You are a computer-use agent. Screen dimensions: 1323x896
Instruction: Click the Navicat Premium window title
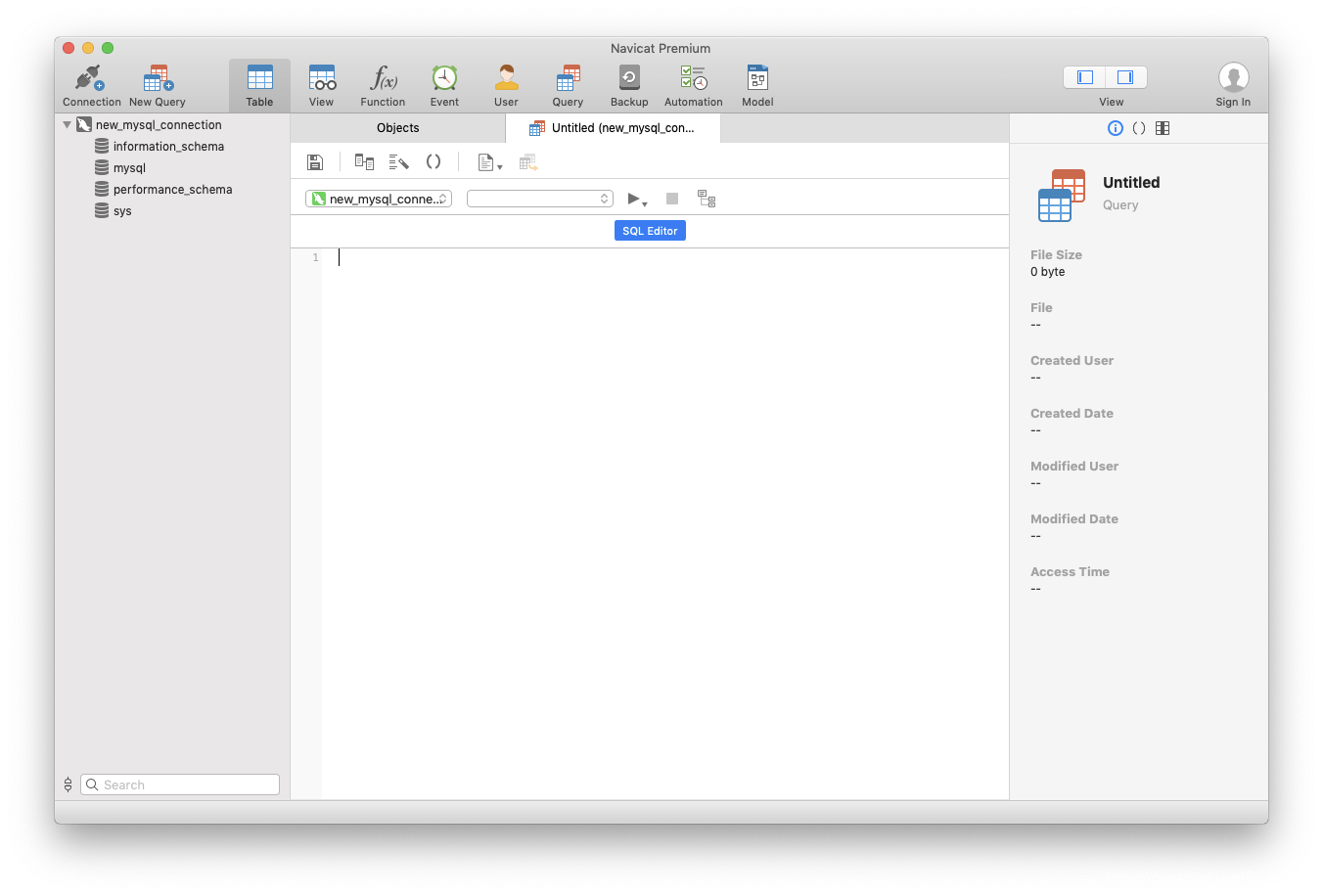pos(661,48)
